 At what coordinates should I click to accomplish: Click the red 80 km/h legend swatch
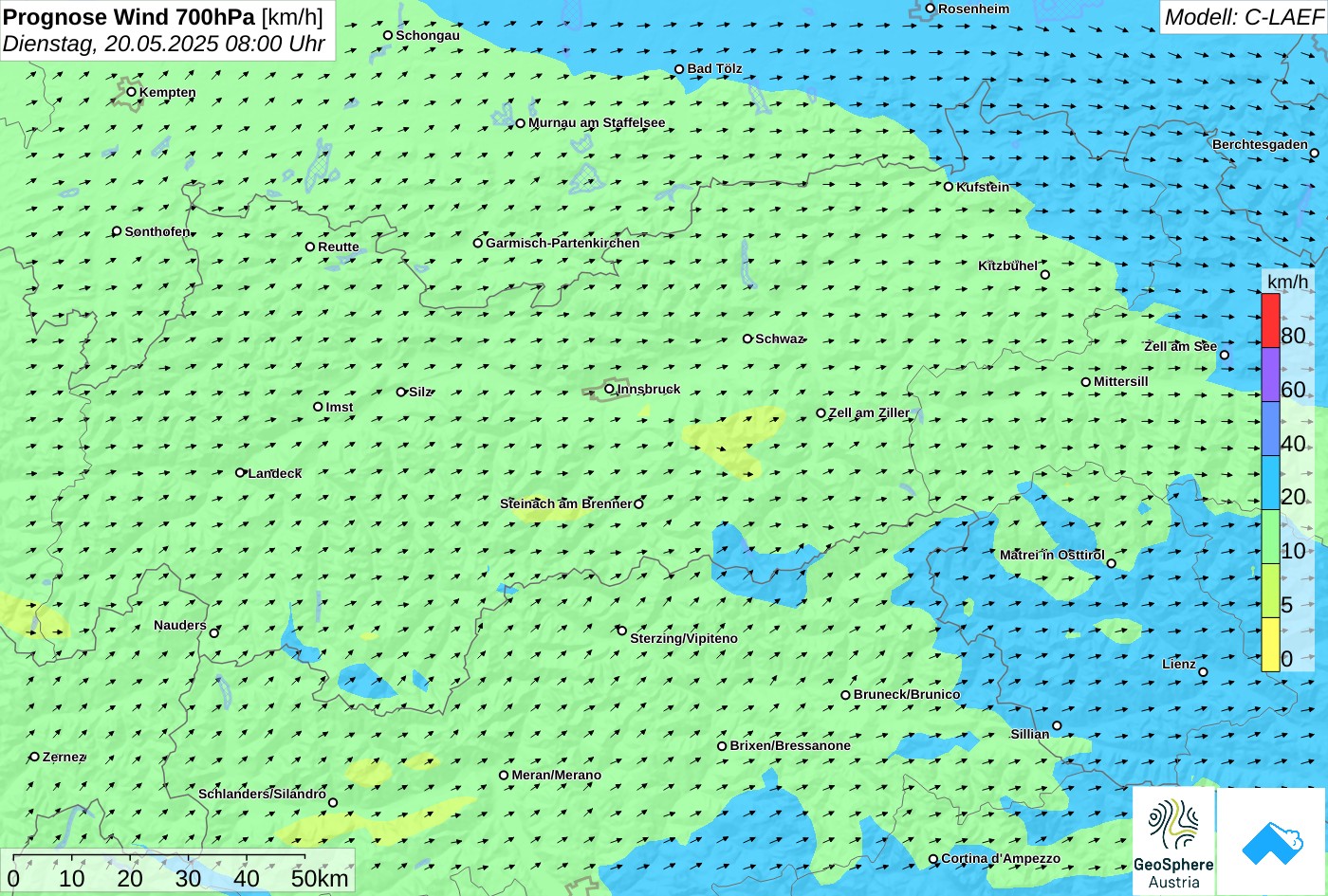click(x=1270, y=320)
